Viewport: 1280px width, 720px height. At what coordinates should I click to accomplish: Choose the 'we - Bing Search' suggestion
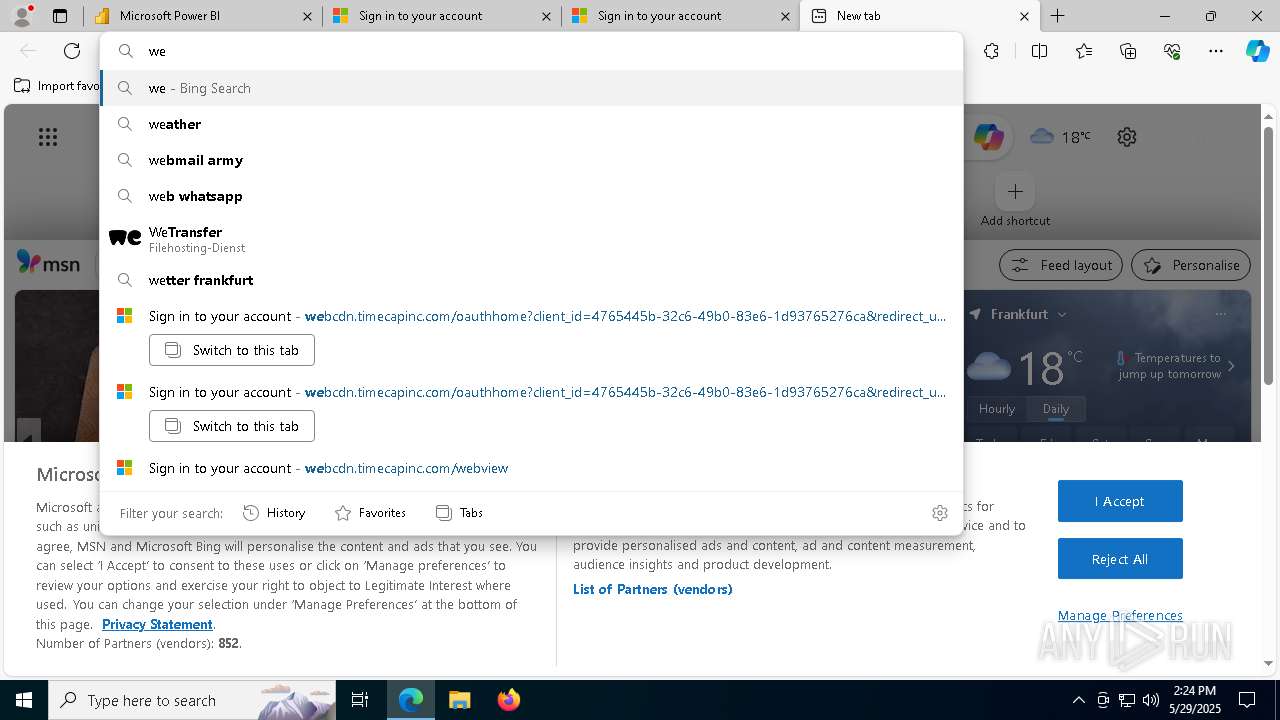[x=532, y=88]
